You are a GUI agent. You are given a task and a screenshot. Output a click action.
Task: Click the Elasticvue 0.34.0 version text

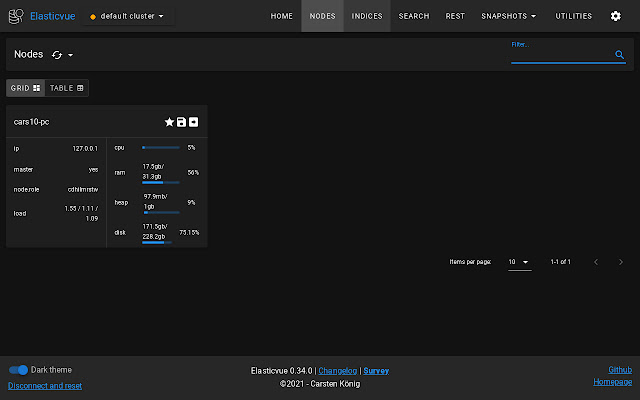[281, 371]
